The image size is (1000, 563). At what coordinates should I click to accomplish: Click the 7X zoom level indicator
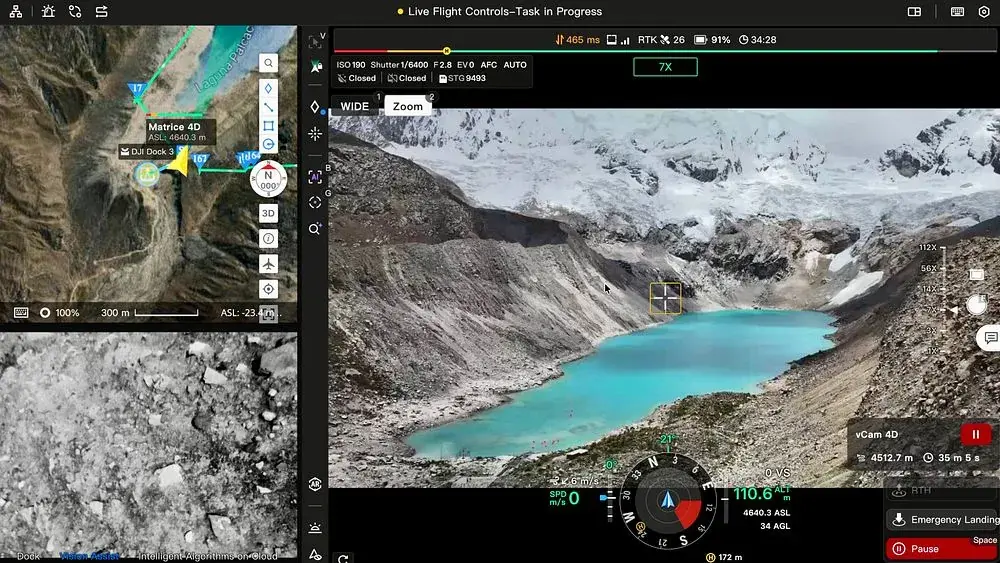pos(665,67)
